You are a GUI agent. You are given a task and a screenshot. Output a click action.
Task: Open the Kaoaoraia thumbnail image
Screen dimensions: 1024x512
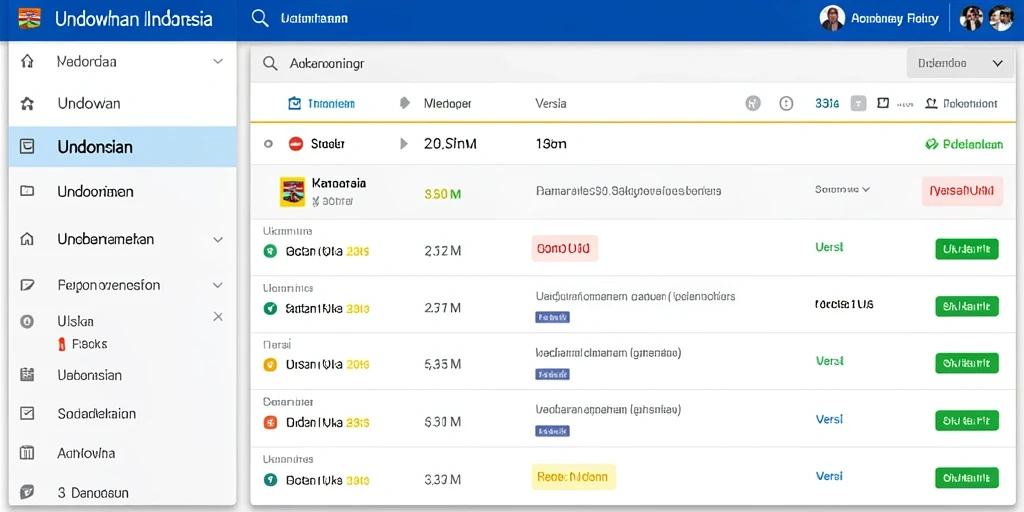click(293, 192)
